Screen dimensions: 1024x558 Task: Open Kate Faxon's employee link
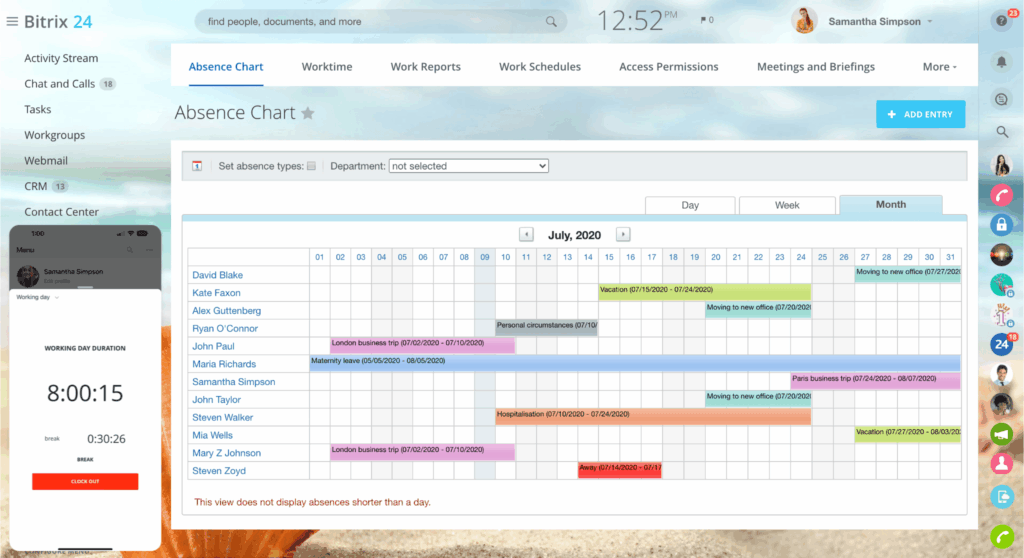coord(215,293)
